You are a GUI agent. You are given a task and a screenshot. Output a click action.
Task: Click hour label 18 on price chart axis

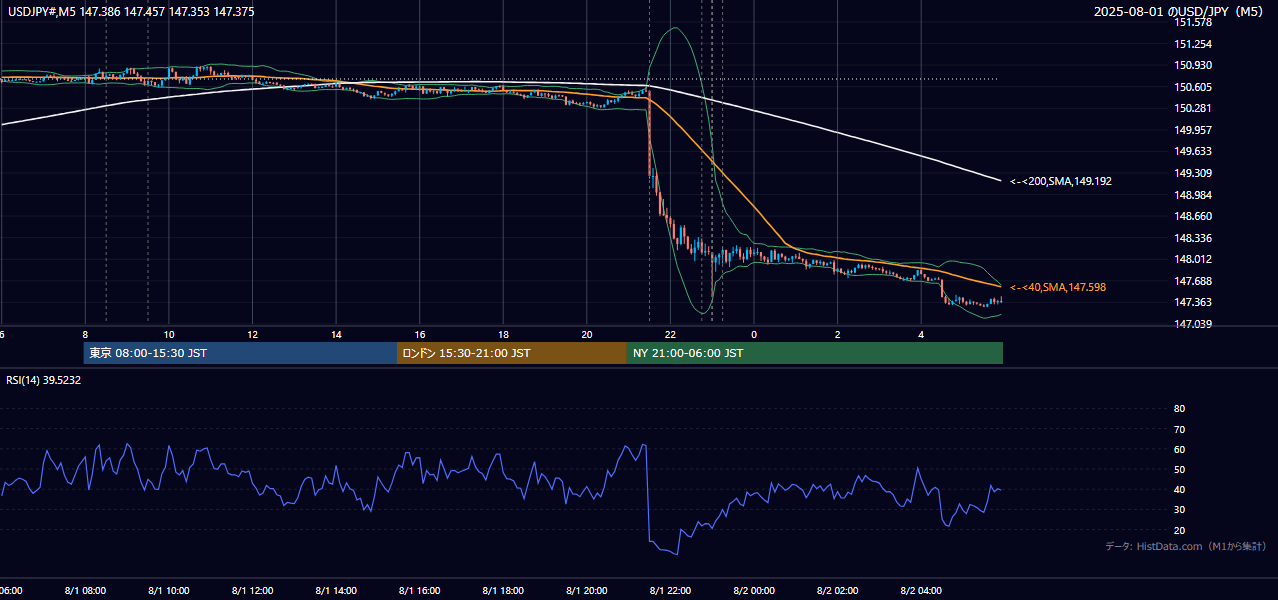tap(503, 334)
